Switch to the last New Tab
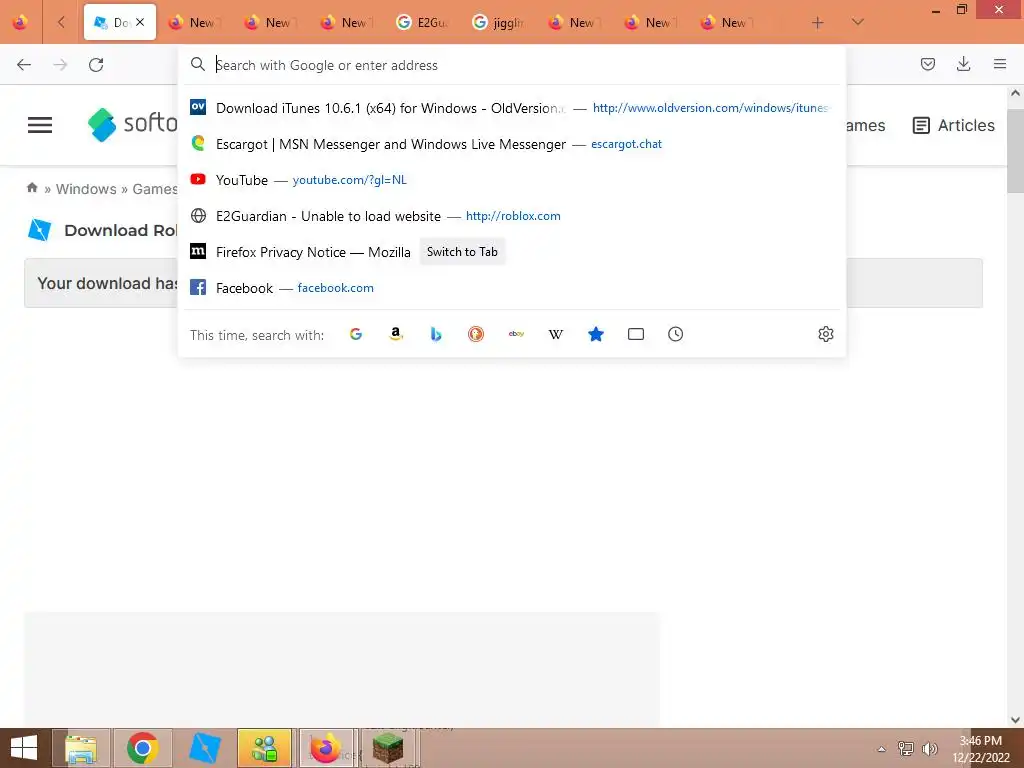Viewport: 1024px width, 768px height. pos(726,22)
